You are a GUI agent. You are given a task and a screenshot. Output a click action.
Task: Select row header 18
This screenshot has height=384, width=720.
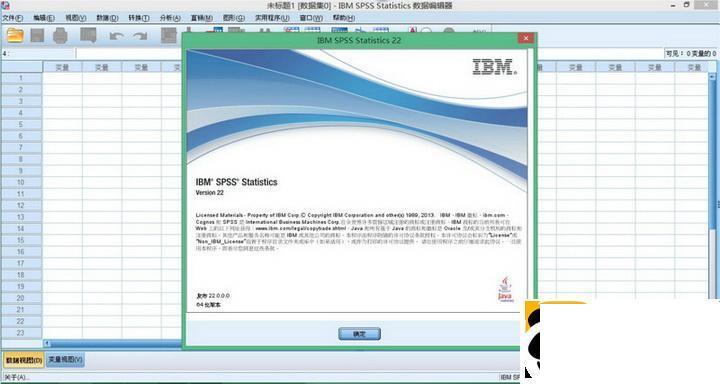[21, 275]
